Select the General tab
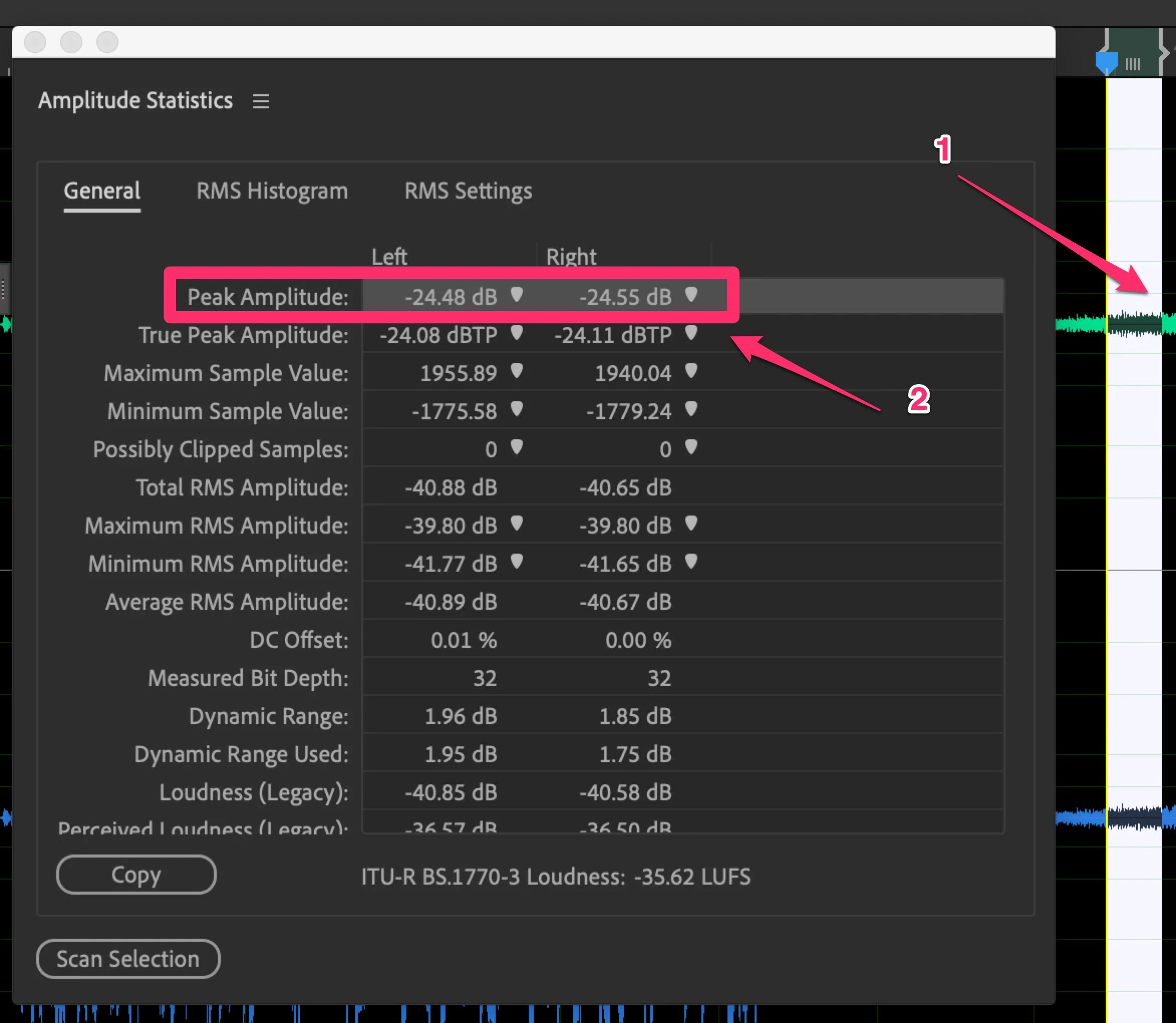1176x1023 pixels. [102, 191]
